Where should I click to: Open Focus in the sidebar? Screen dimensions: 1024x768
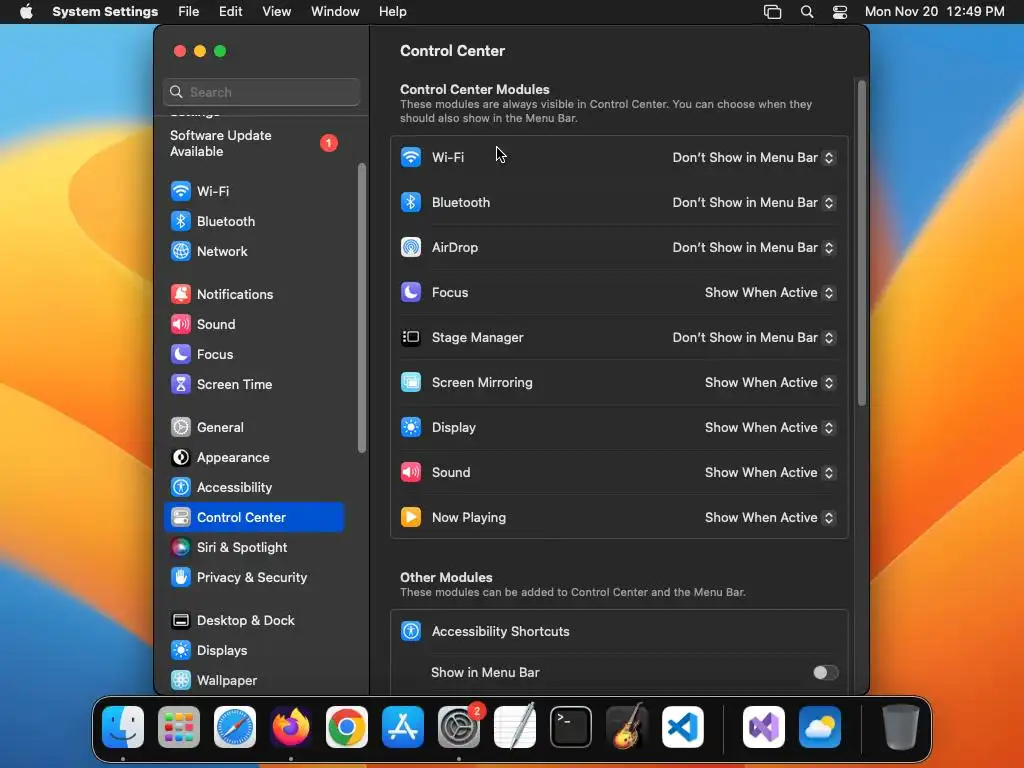click(253, 355)
